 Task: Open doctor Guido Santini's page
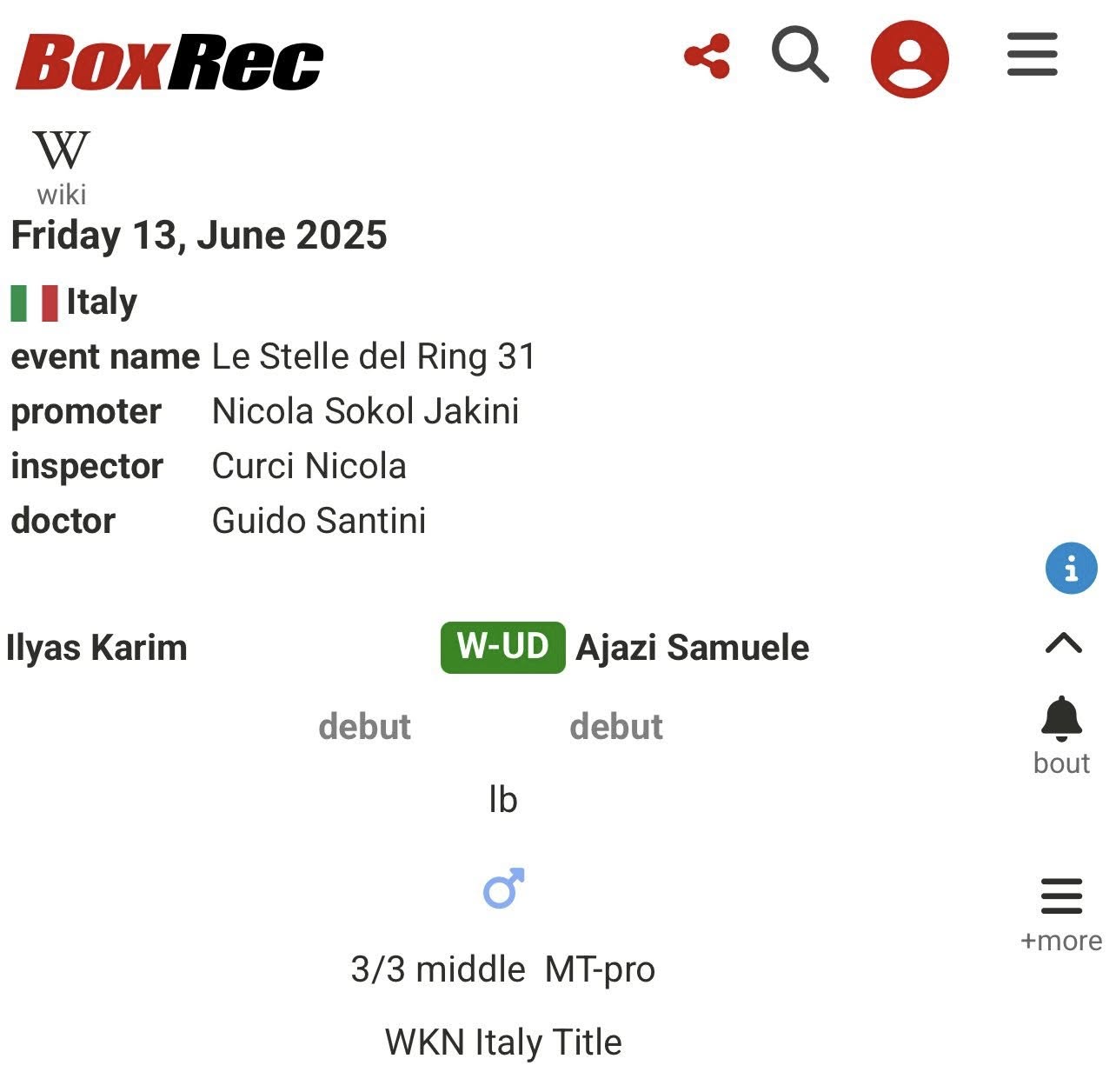point(319,521)
